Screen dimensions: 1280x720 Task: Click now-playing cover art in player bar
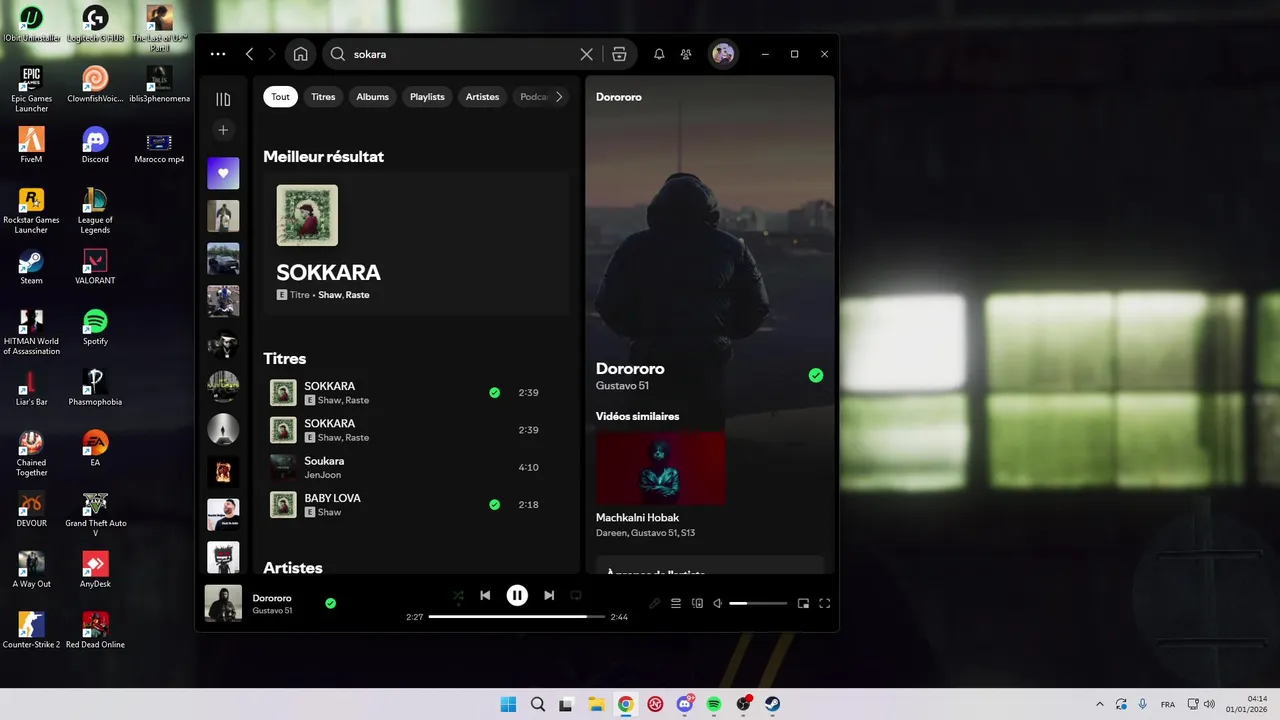223,603
